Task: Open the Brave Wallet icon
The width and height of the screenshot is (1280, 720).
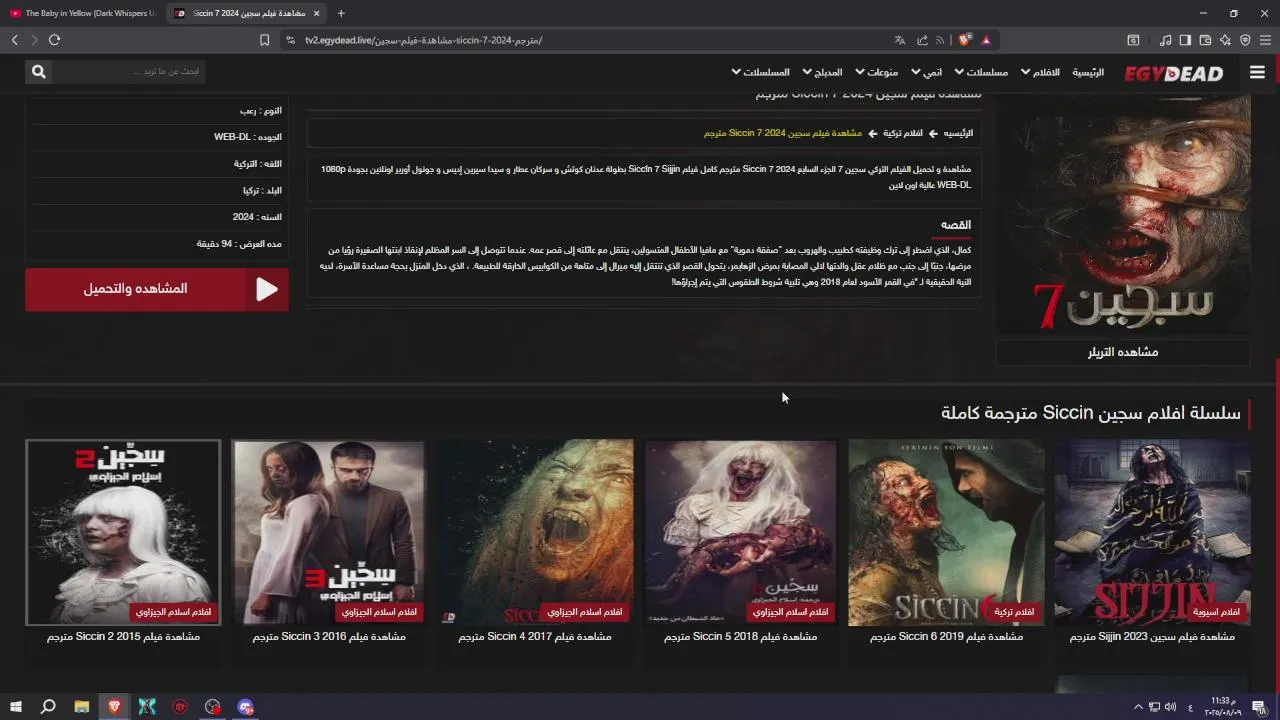Action: (1205, 40)
